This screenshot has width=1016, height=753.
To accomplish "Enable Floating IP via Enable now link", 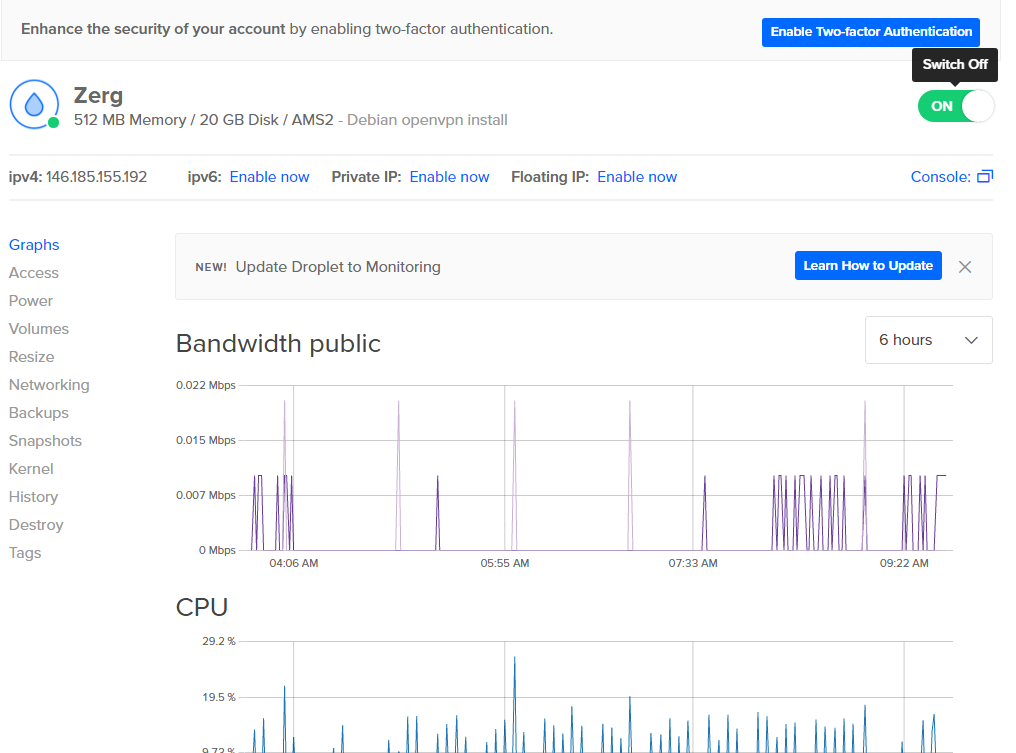I will 637,177.
